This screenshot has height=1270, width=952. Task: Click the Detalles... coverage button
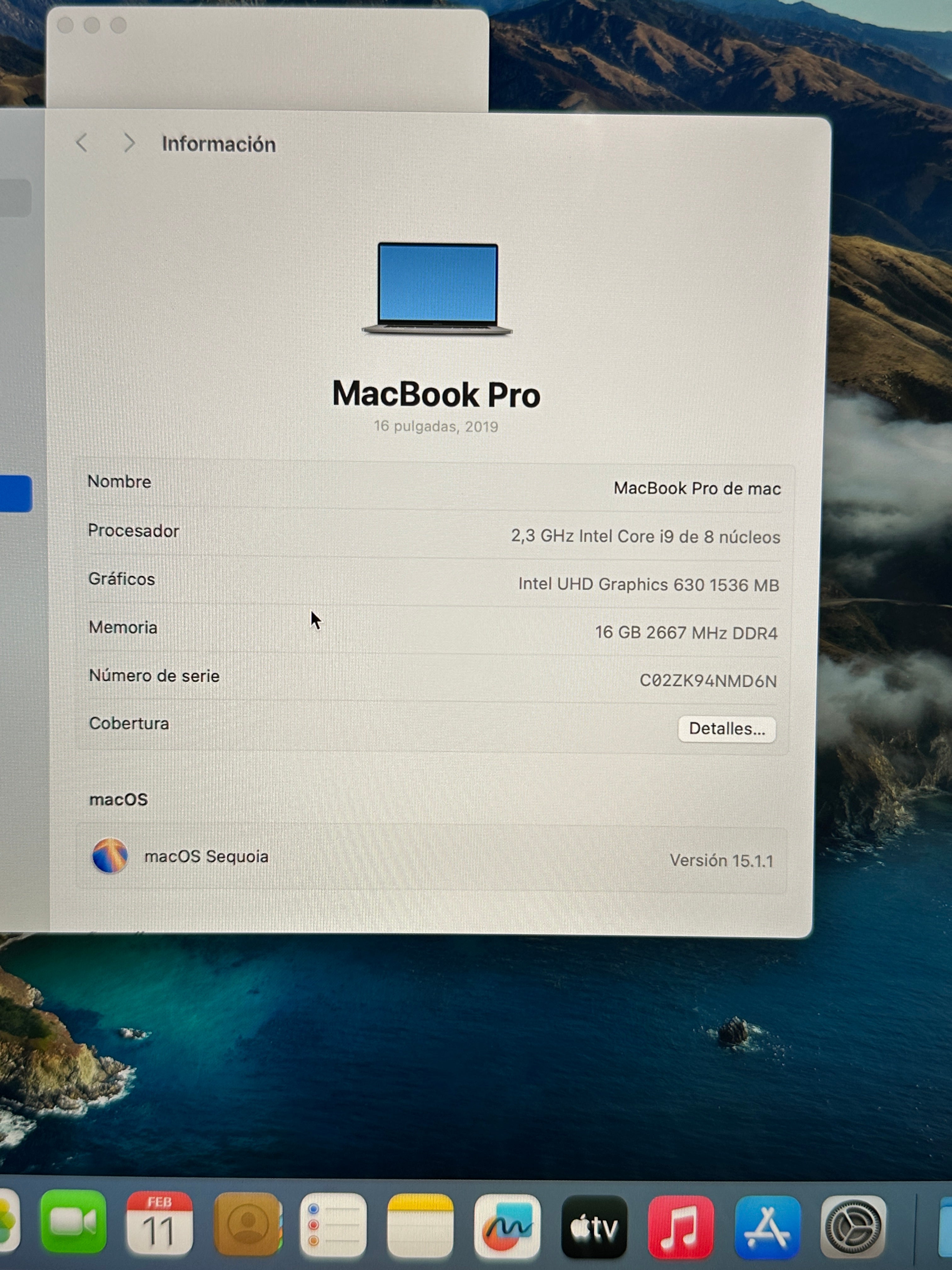click(x=727, y=729)
